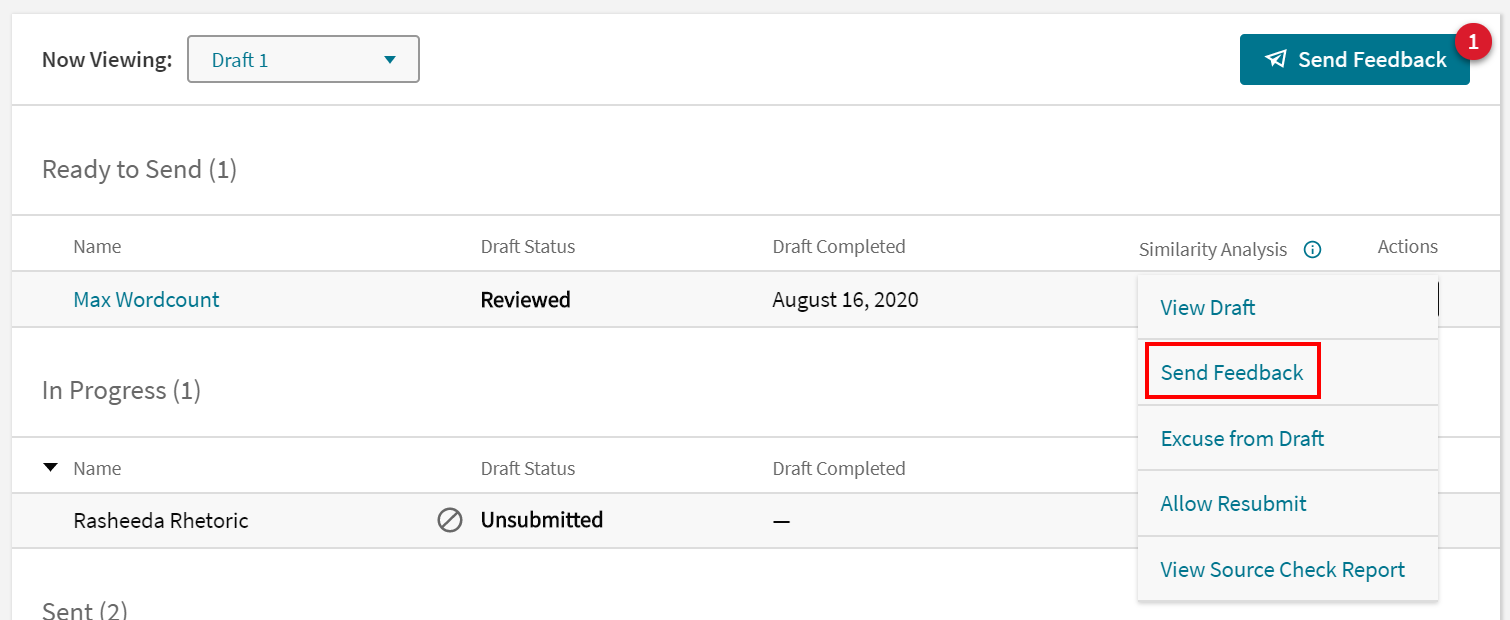
Task: Click the paper plane icon on Send Feedback
Action: pos(1275,59)
